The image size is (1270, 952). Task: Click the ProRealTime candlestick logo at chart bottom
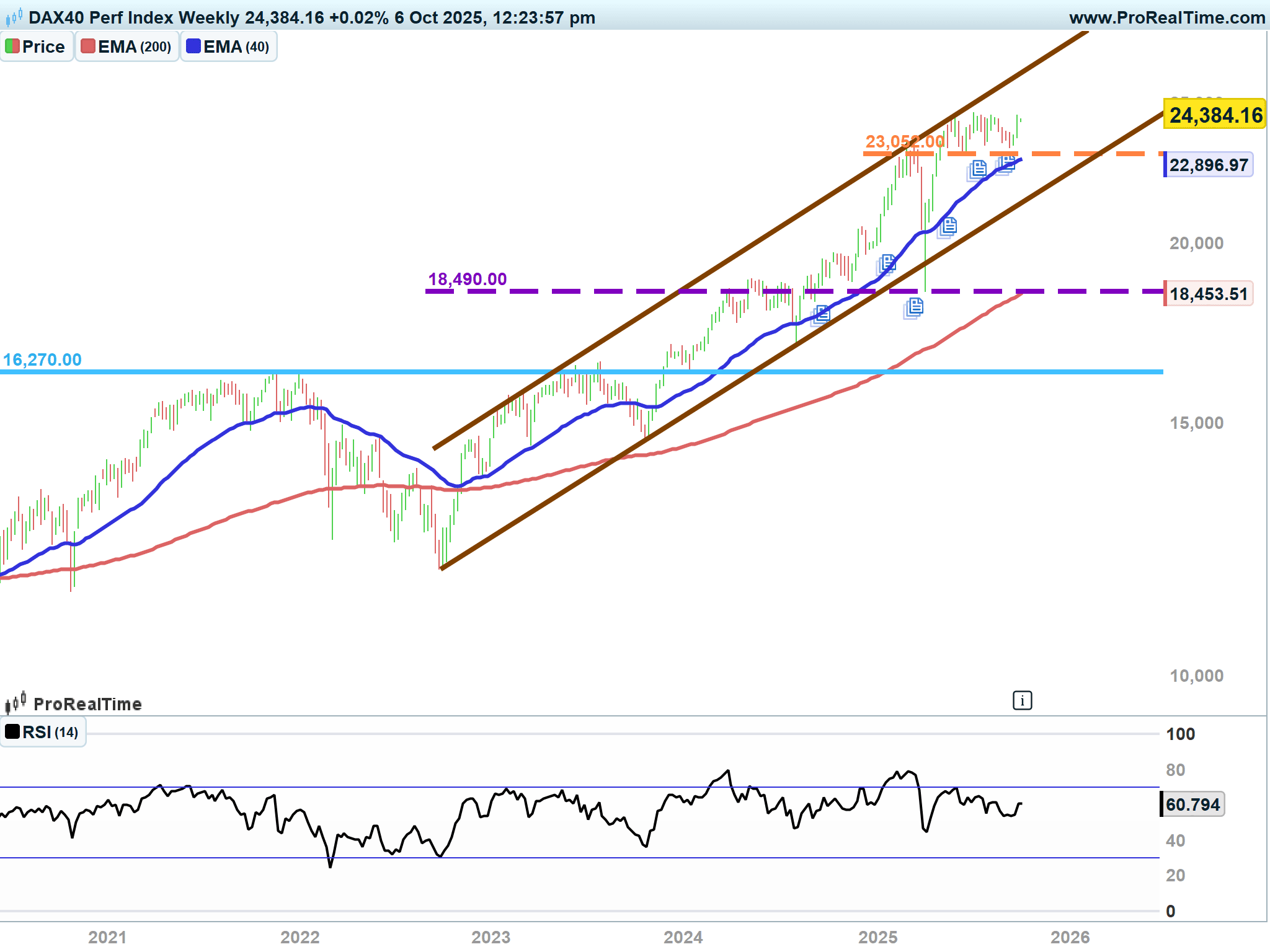click(x=16, y=703)
